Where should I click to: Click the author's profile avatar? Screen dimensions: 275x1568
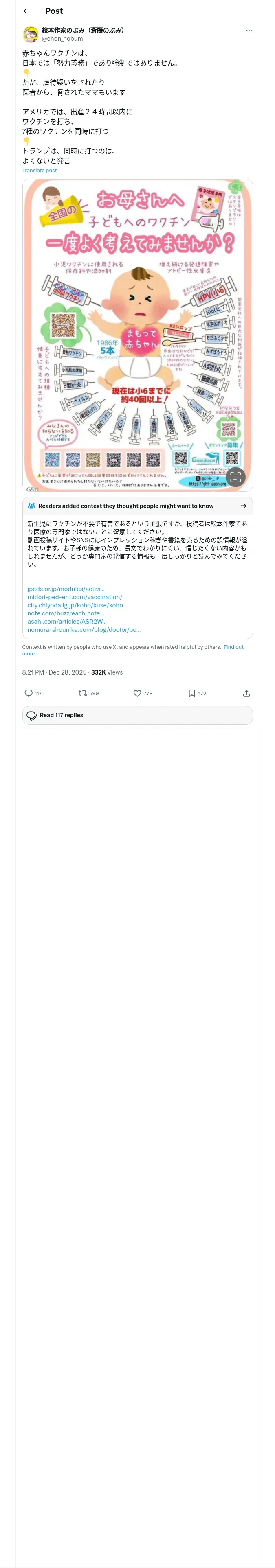tap(31, 34)
